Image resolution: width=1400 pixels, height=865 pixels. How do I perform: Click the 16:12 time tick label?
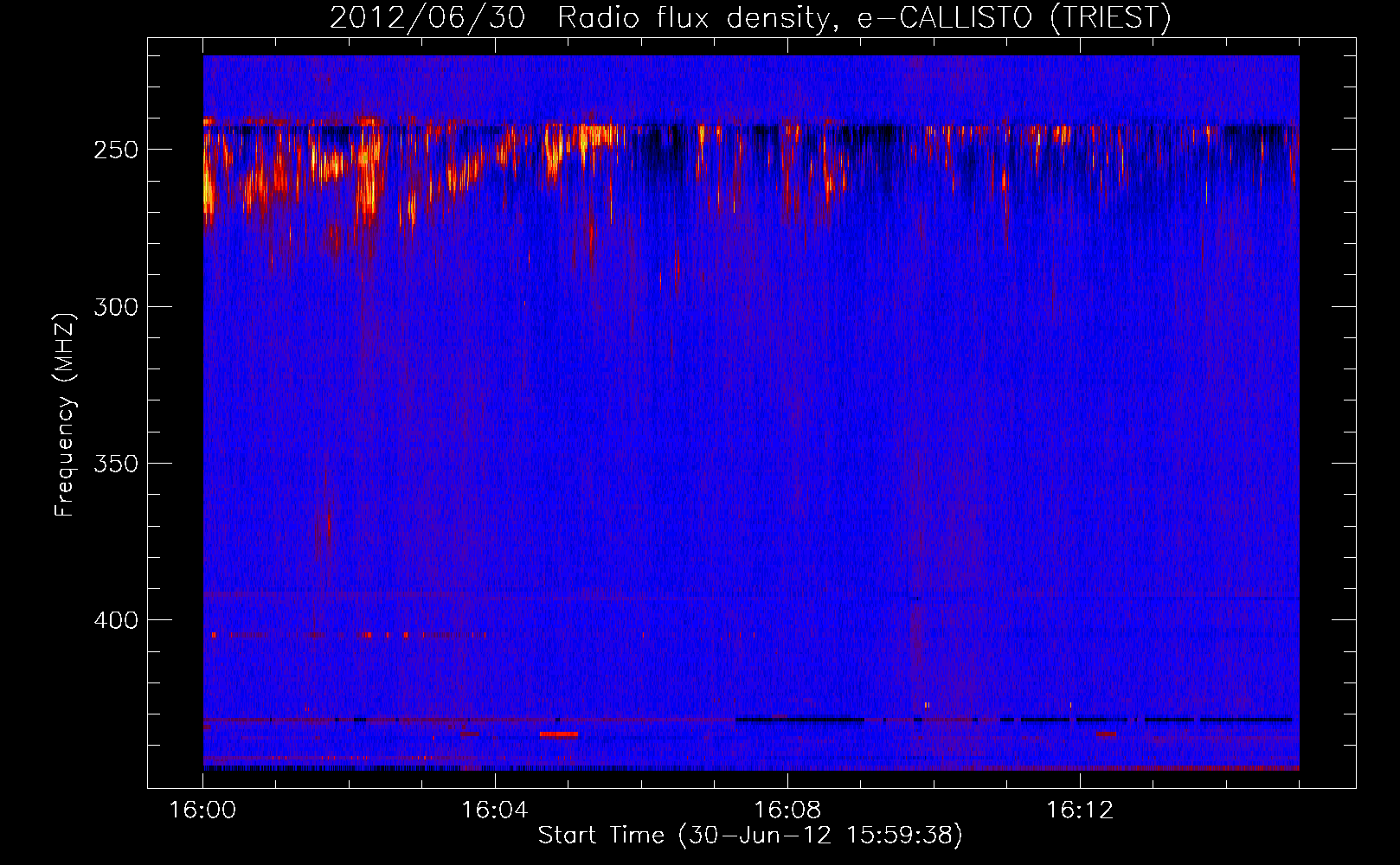coord(1080,810)
